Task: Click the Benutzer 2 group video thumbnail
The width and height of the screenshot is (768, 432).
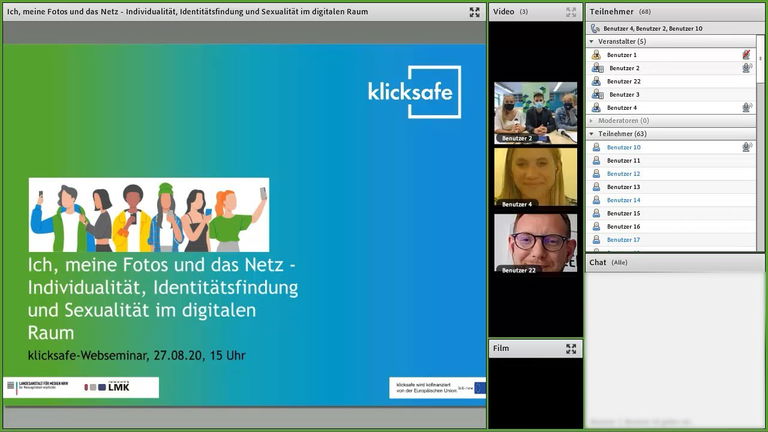Action: (x=535, y=112)
